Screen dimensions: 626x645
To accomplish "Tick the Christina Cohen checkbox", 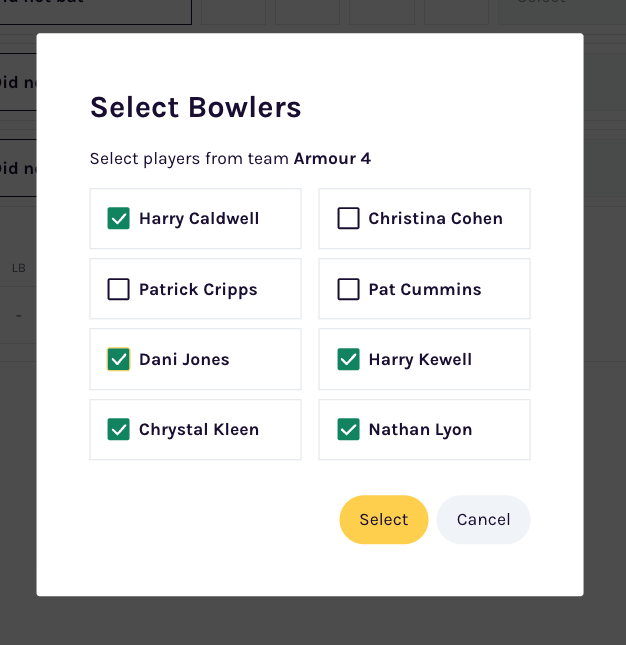I will coord(348,219).
